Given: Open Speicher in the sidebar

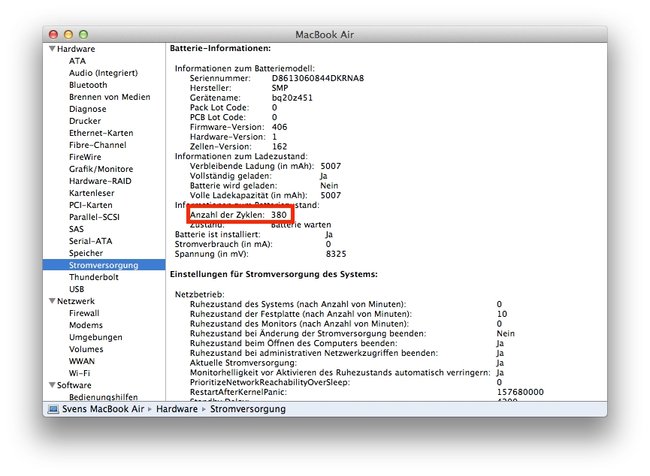Looking at the screenshot, I should [86, 253].
